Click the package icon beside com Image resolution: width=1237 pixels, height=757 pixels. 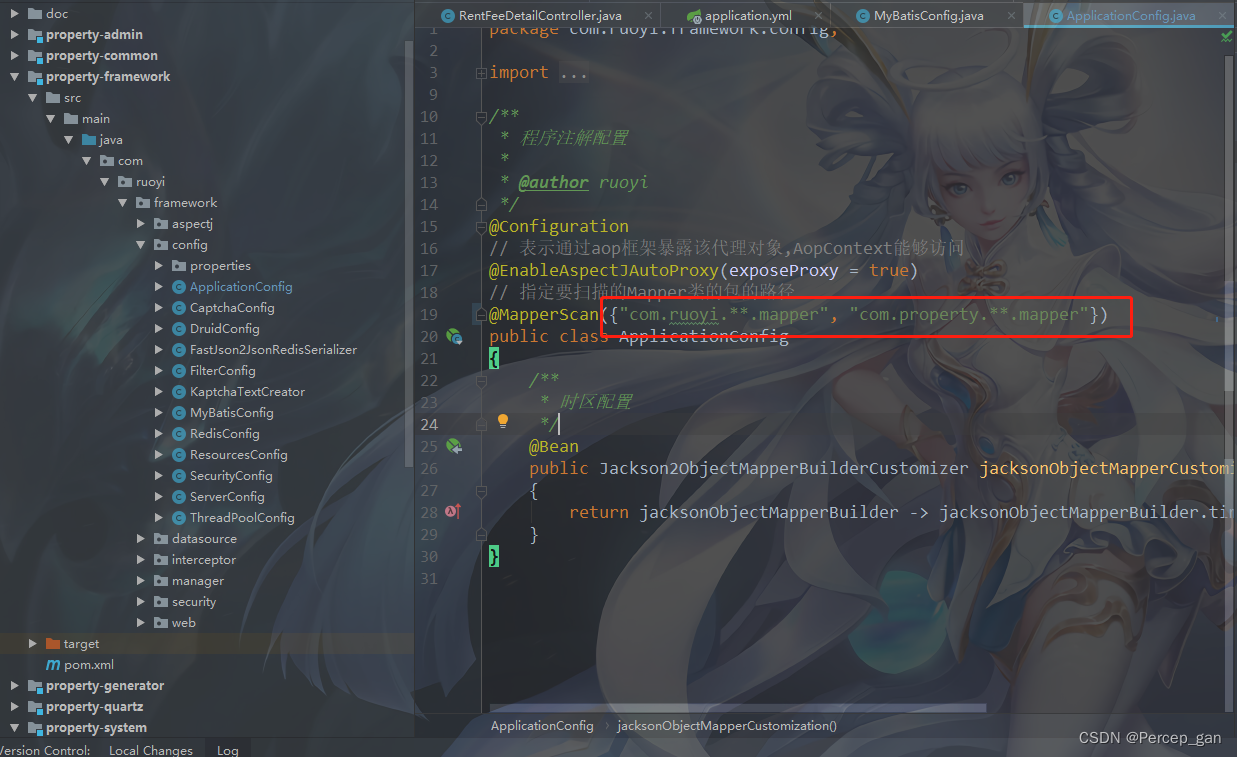[107, 161]
